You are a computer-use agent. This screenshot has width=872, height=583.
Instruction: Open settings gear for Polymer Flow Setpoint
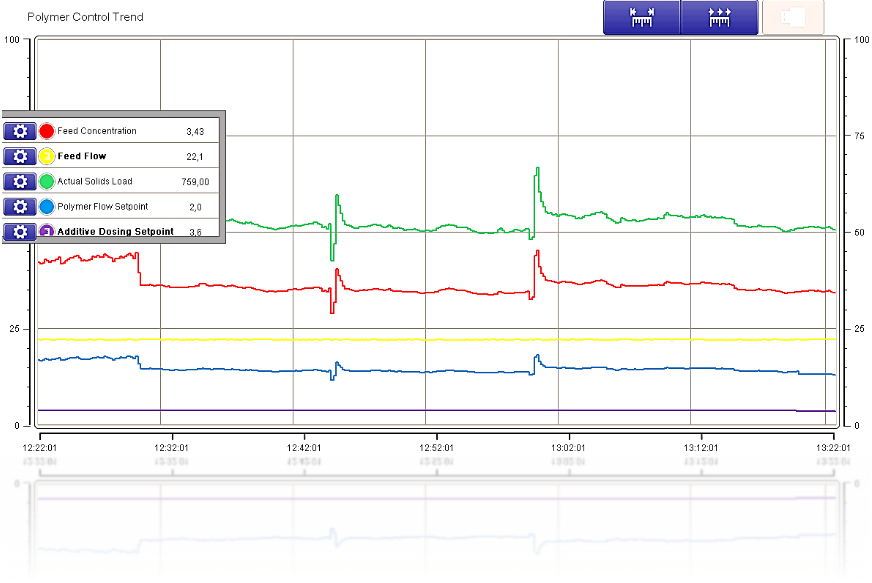point(19,206)
